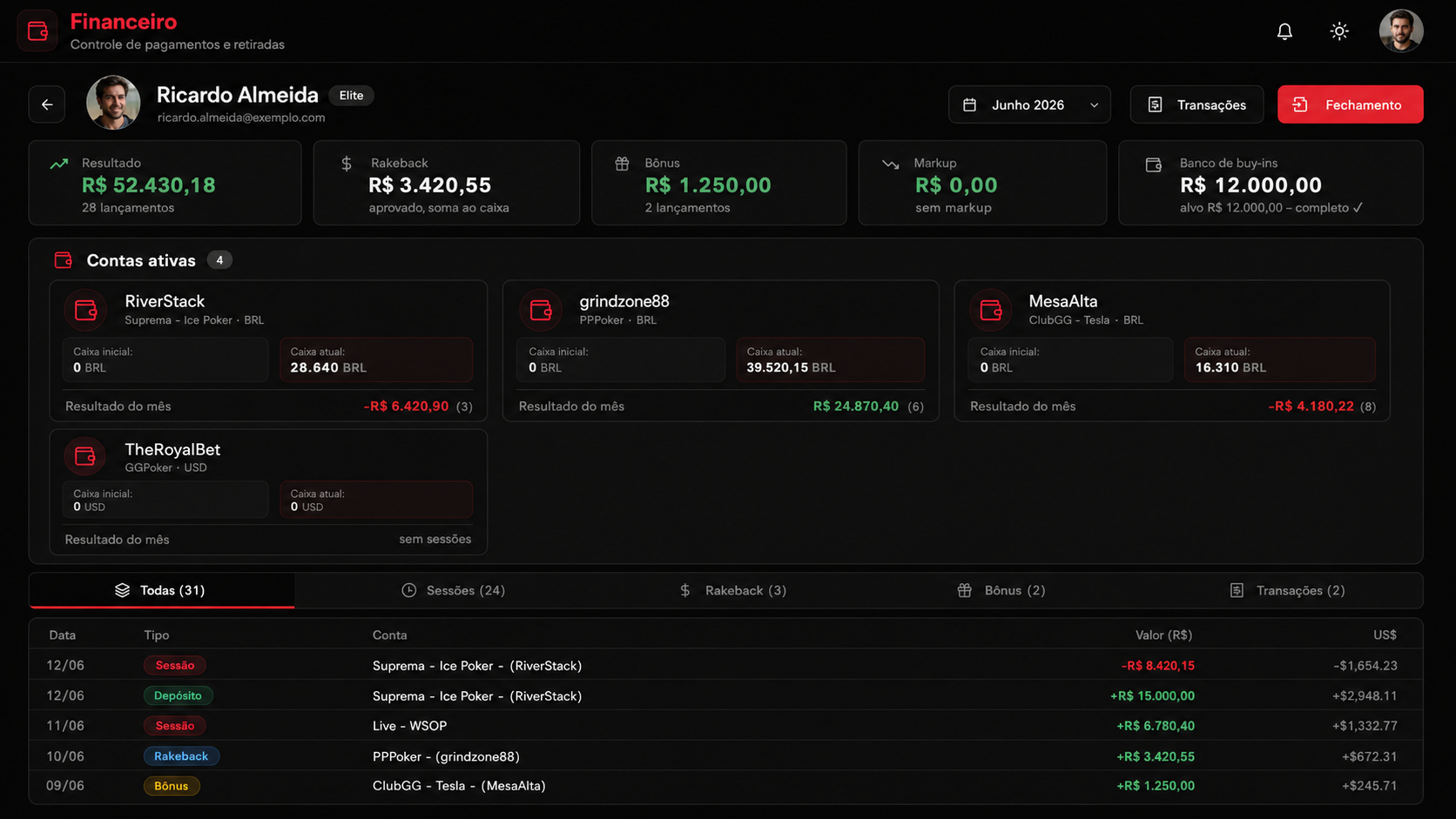This screenshot has width=1456, height=819.
Task: Open the MesaAlta account name
Action: [1063, 301]
